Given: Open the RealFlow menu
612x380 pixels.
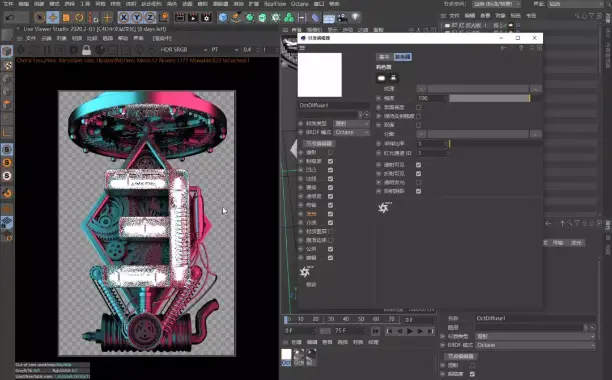Looking at the screenshot, I should [275, 4].
